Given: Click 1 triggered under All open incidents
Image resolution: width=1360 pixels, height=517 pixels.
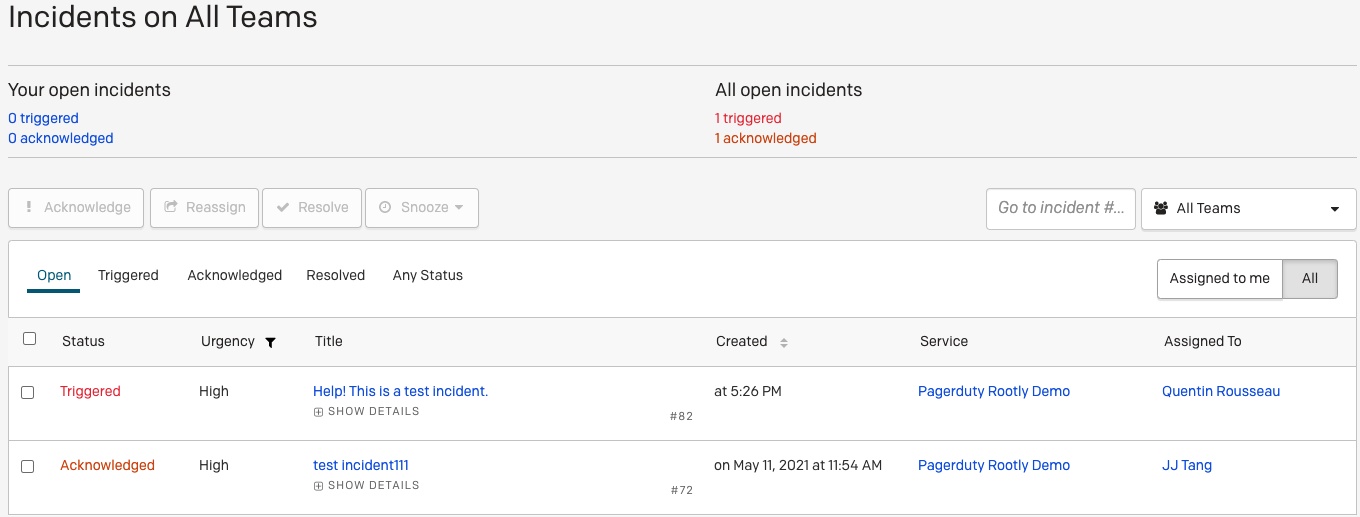Looking at the screenshot, I should (748, 118).
